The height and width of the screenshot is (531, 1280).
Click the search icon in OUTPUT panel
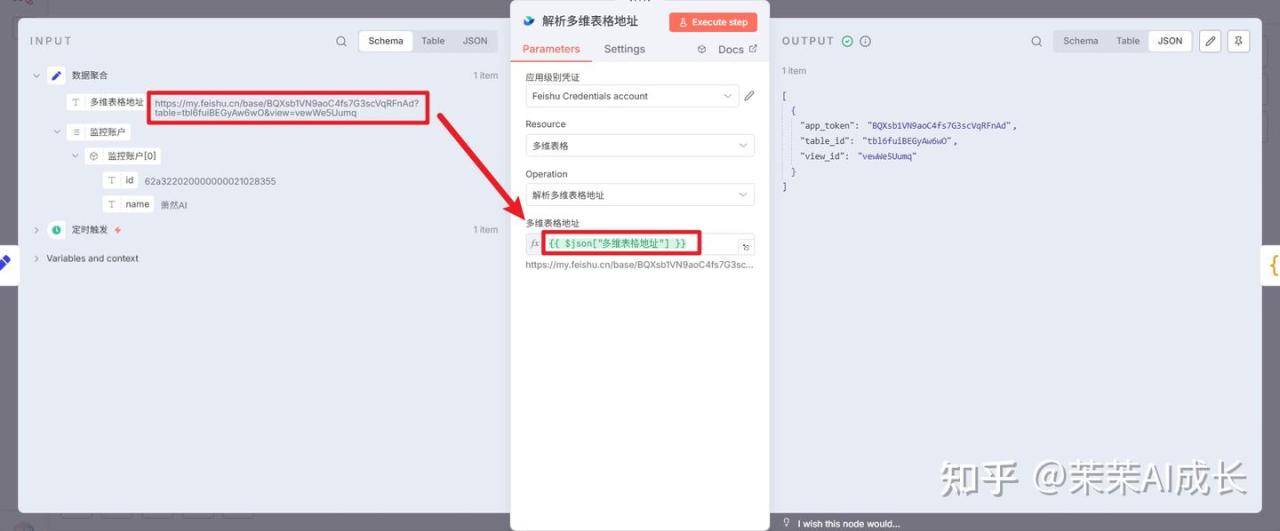click(1036, 41)
